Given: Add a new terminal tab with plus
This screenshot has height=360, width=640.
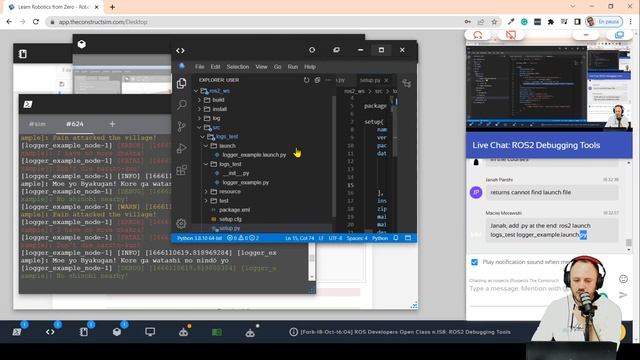Looking at the screenshot, I should click(112, 124).
